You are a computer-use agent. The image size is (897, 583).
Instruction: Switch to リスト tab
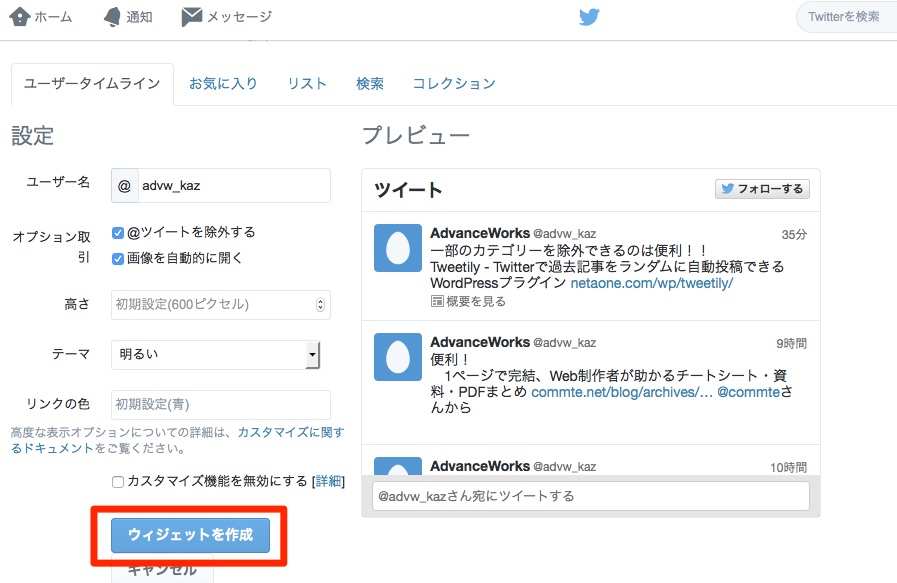[x=307, y=84]
